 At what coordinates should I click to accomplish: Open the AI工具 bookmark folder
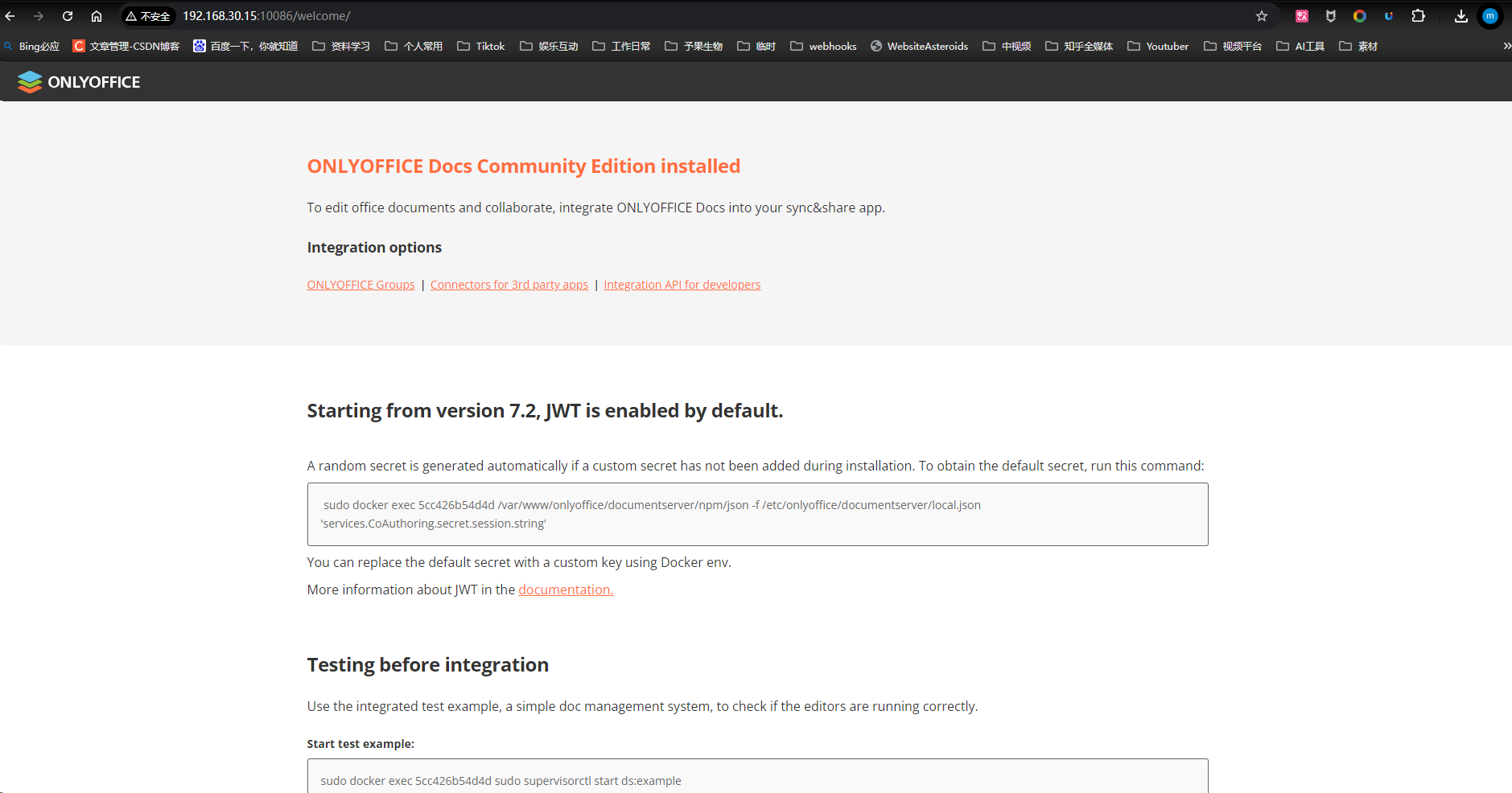(x=1300, y=47)
